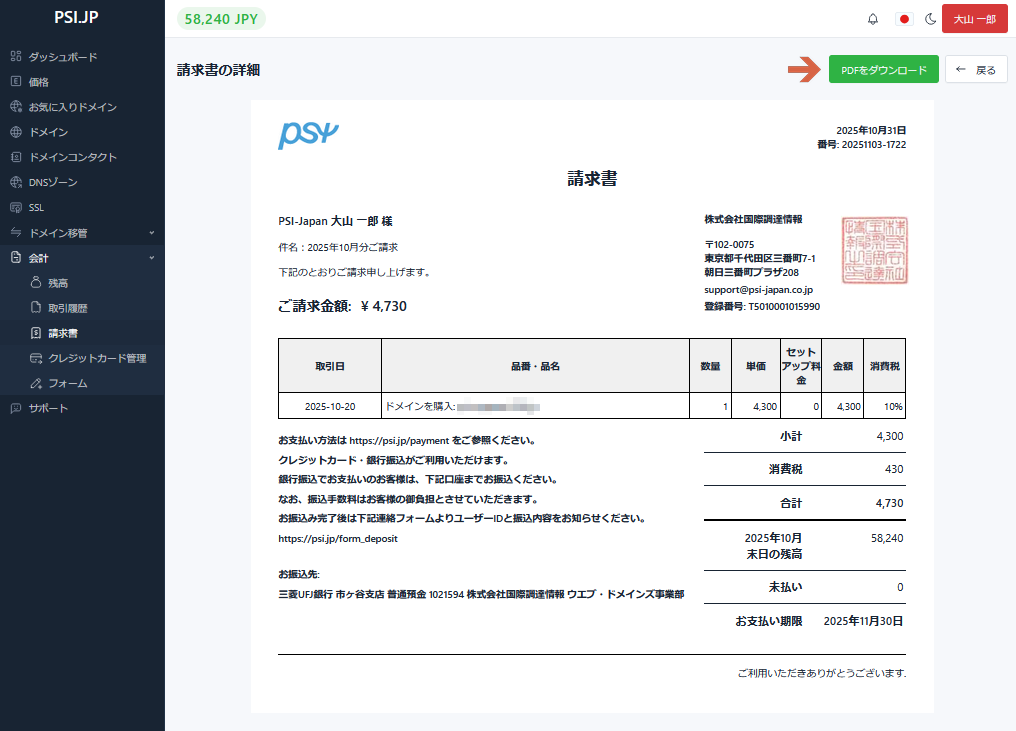Select the 価格 sidebar item

pyautogui.click(x=39, y=82)
